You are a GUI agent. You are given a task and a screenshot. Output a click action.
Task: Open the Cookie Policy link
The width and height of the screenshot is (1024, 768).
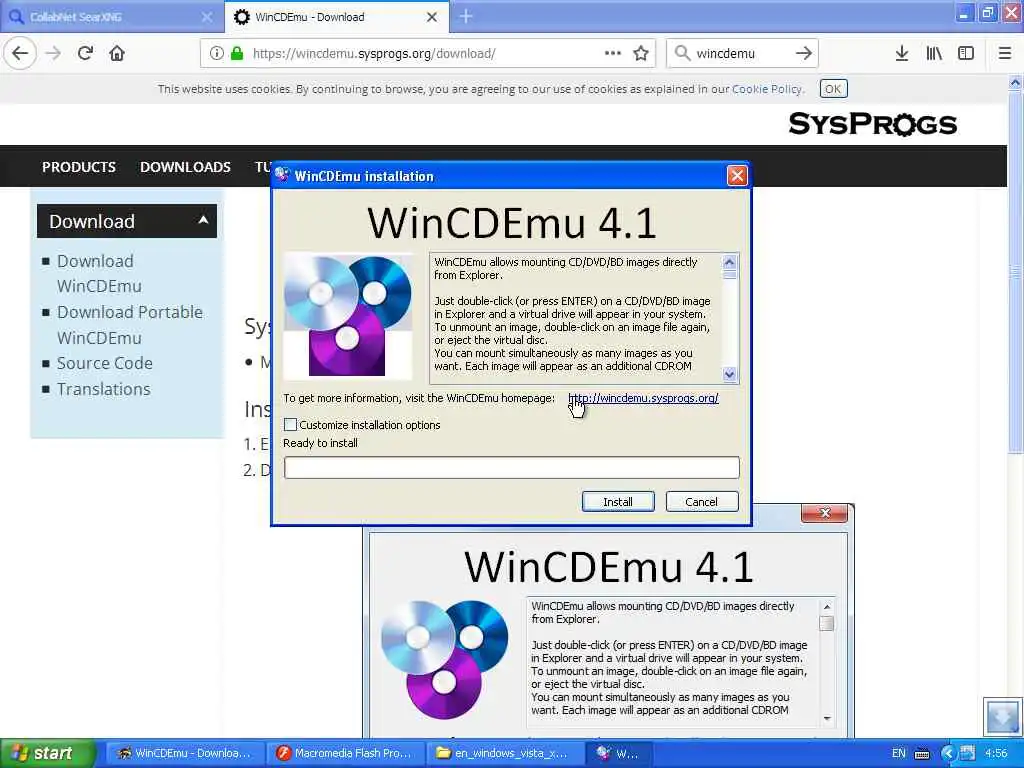point(767,89)
